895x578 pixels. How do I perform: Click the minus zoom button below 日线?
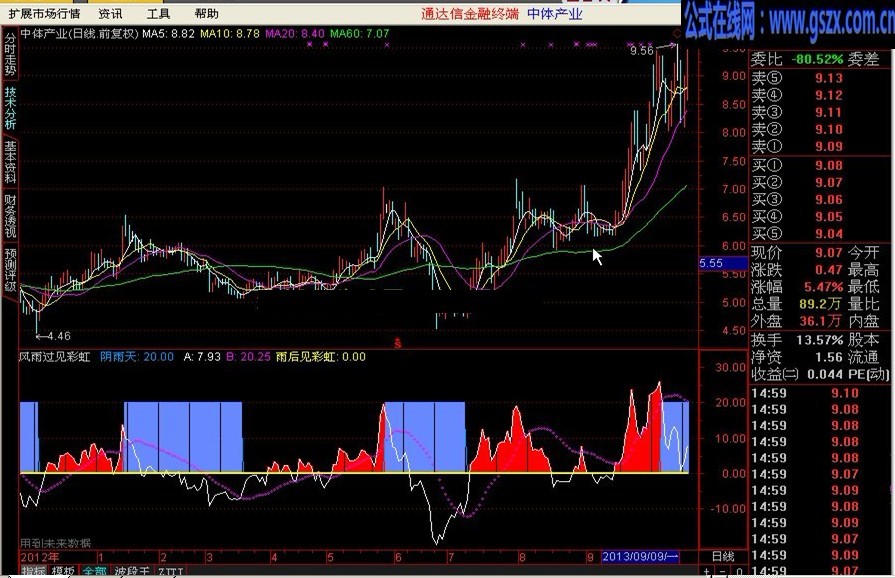point(723,571)
